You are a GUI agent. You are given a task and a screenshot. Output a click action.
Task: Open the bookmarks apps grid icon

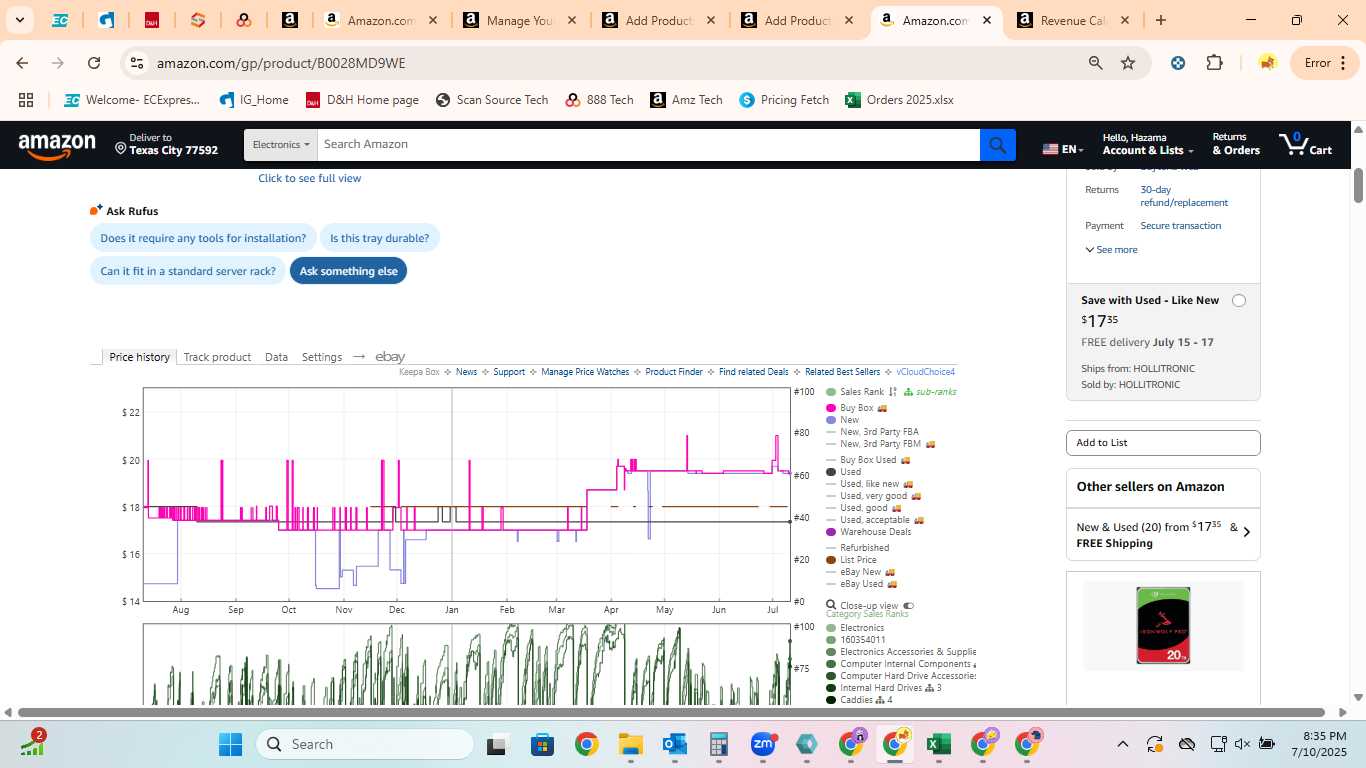[26, 100]
